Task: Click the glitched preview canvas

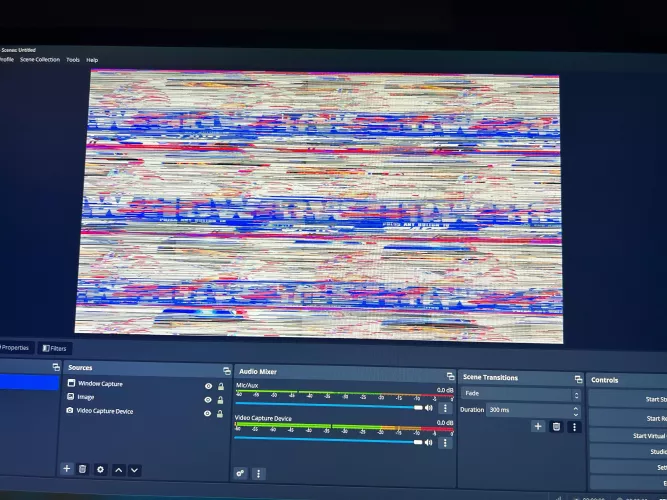Action: (320, 206)
